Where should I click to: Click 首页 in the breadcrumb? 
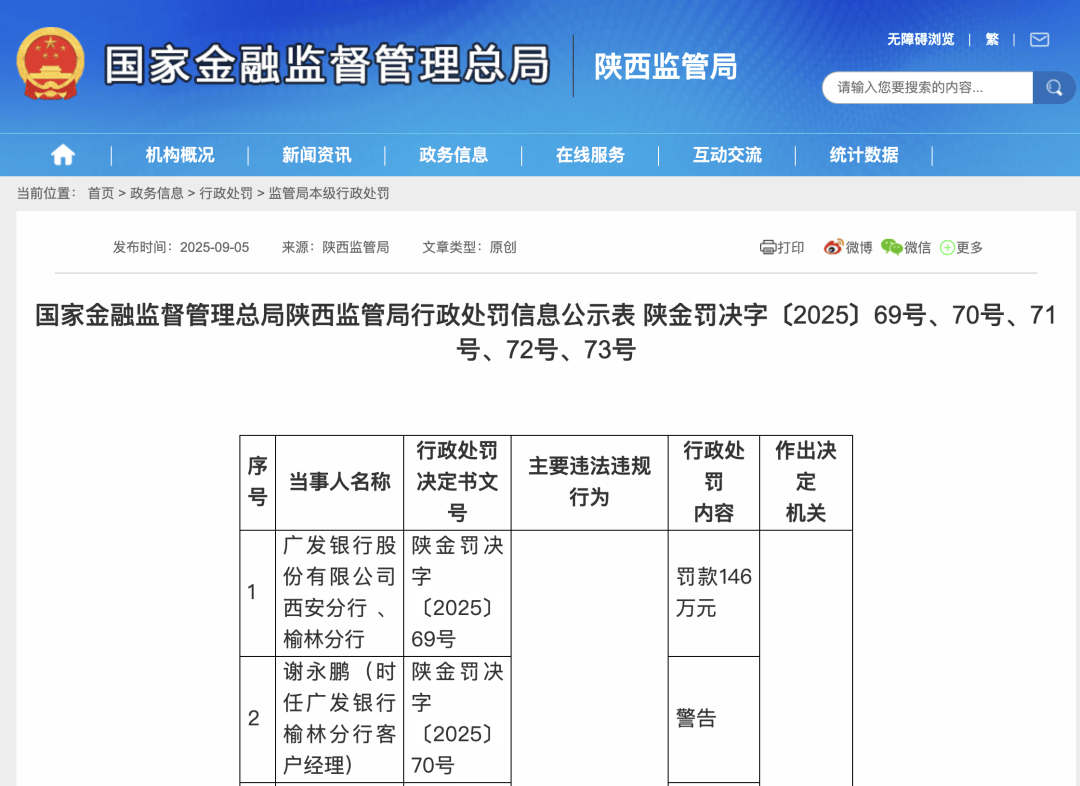point(100,193)
